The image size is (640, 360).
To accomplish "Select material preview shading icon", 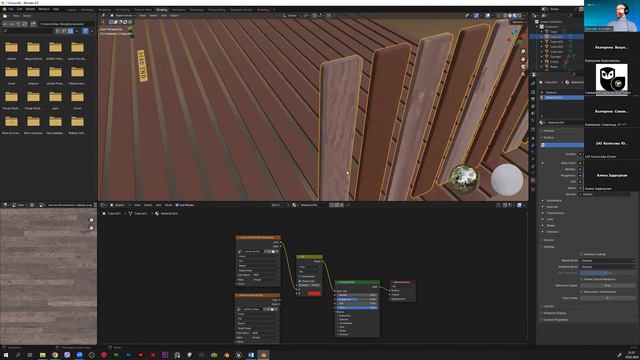I will pyautogui.click(x=515, y=16).
